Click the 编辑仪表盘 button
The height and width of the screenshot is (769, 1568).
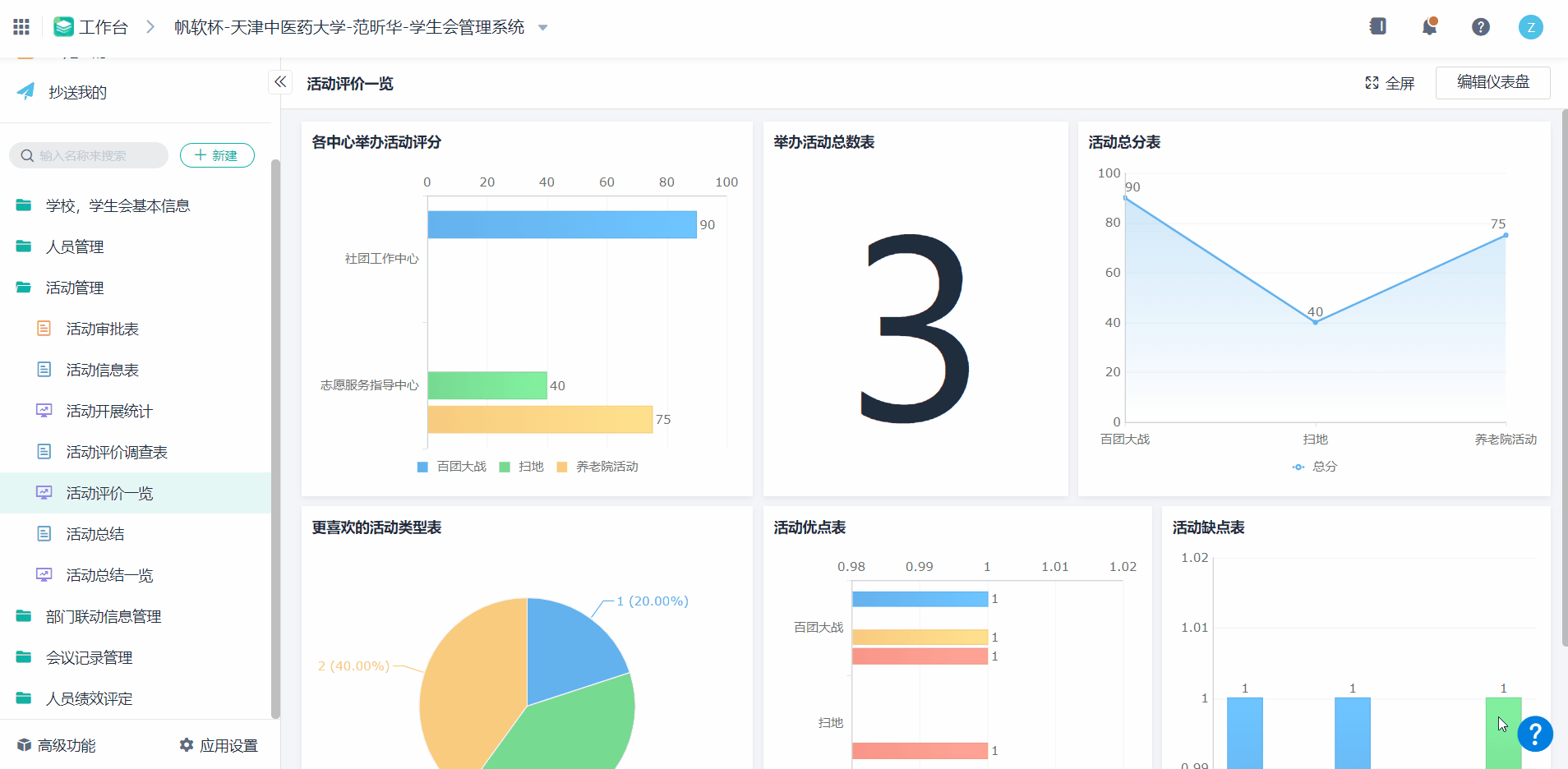point(1492,82)
